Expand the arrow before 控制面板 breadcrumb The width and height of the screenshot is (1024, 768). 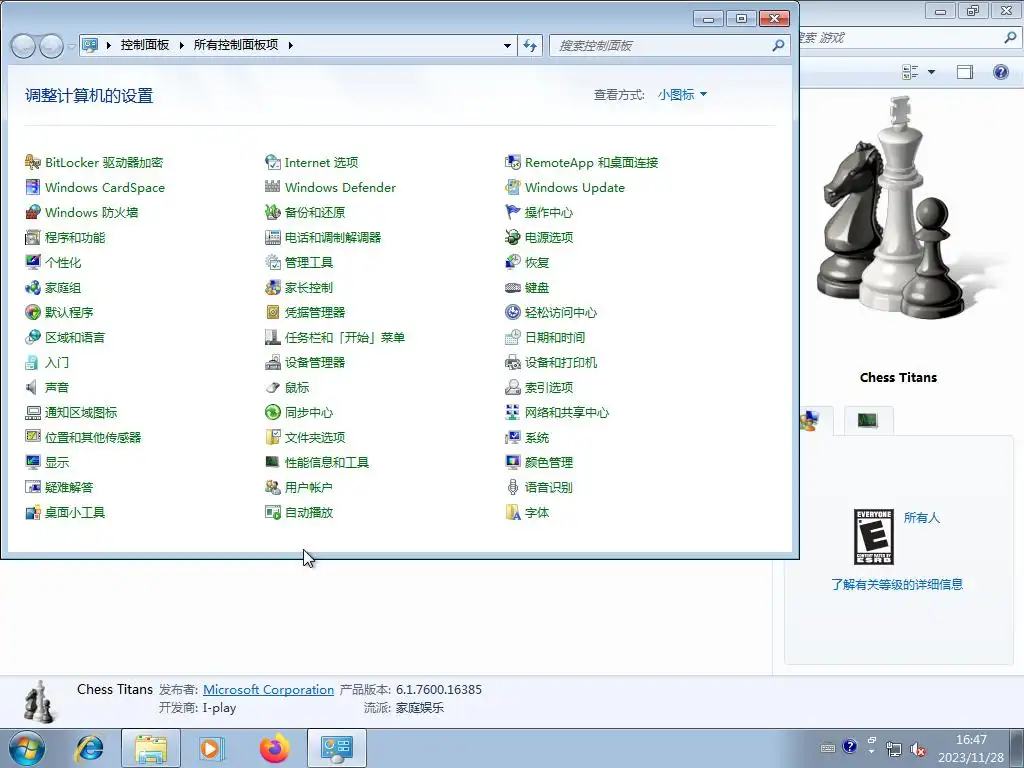pyautogui.click(x=108, y=45)
